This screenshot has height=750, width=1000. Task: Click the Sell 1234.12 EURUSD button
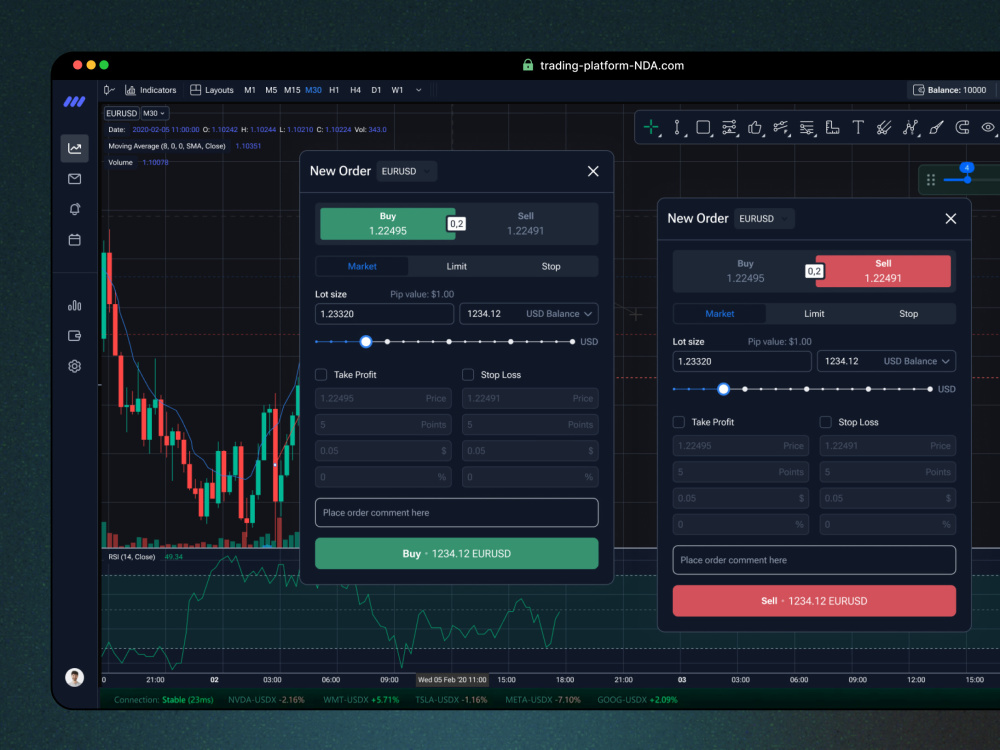pyautogui.click(x=814, y=601)
